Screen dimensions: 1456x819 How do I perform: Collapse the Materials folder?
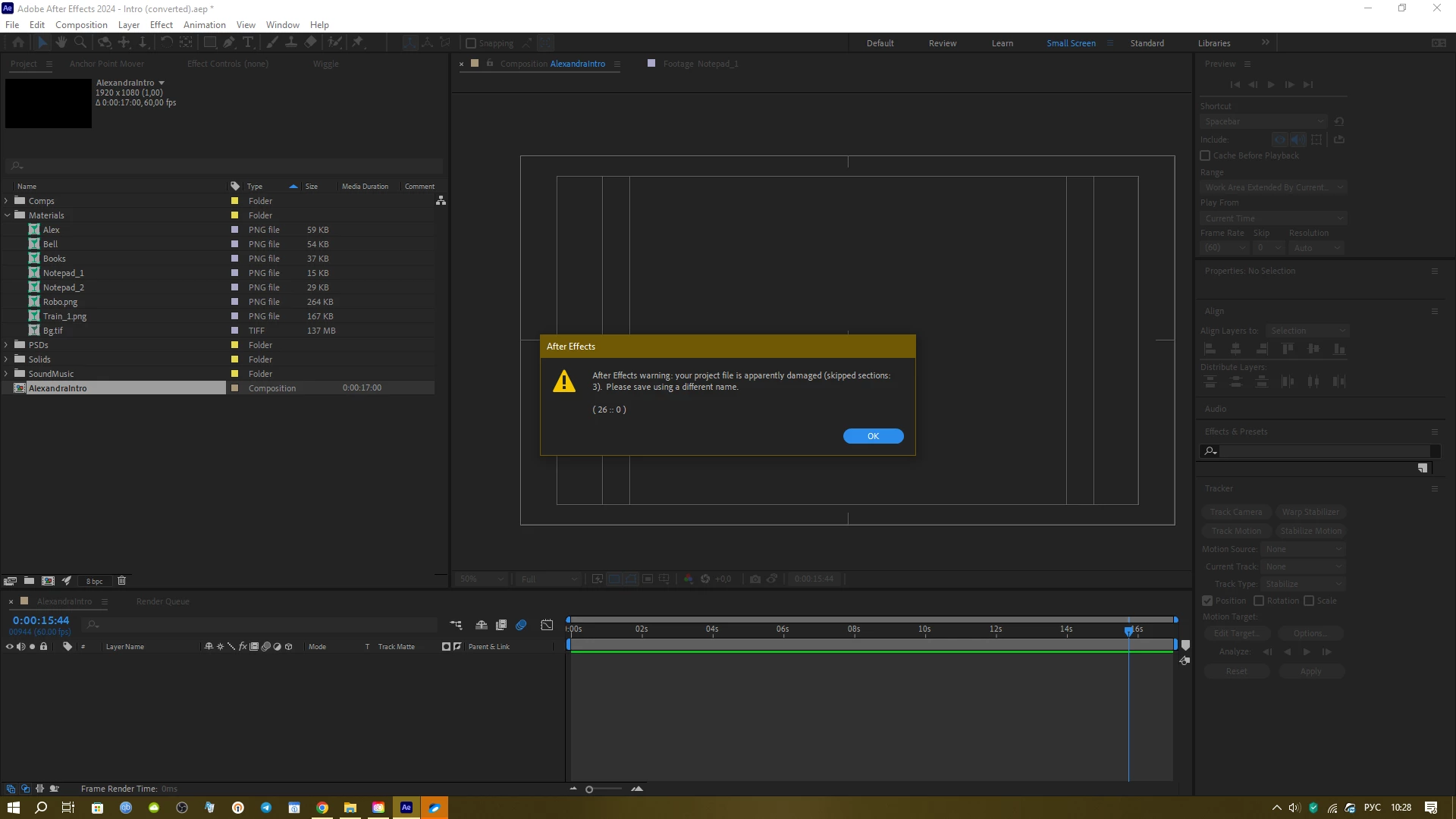7,215
